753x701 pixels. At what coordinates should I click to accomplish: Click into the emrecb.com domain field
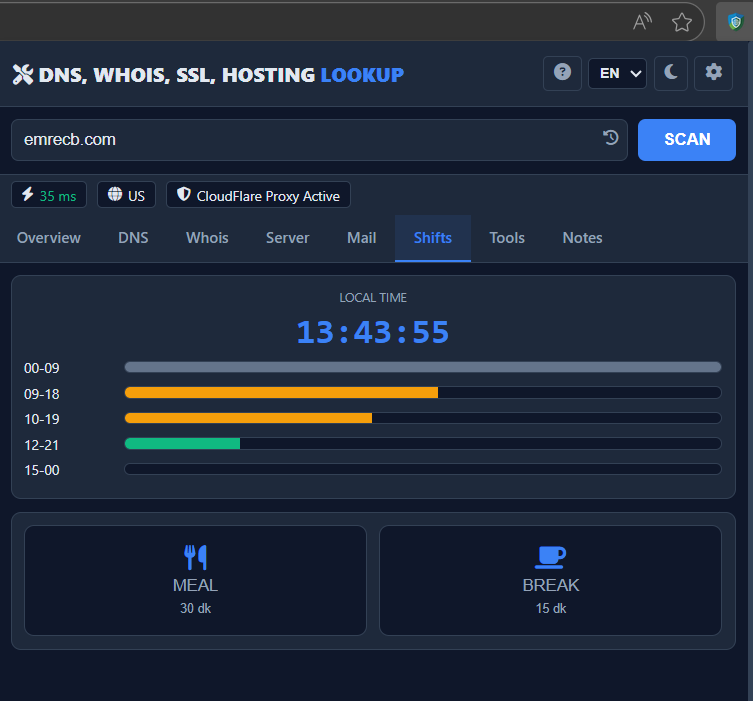click(x=300, y=140)
